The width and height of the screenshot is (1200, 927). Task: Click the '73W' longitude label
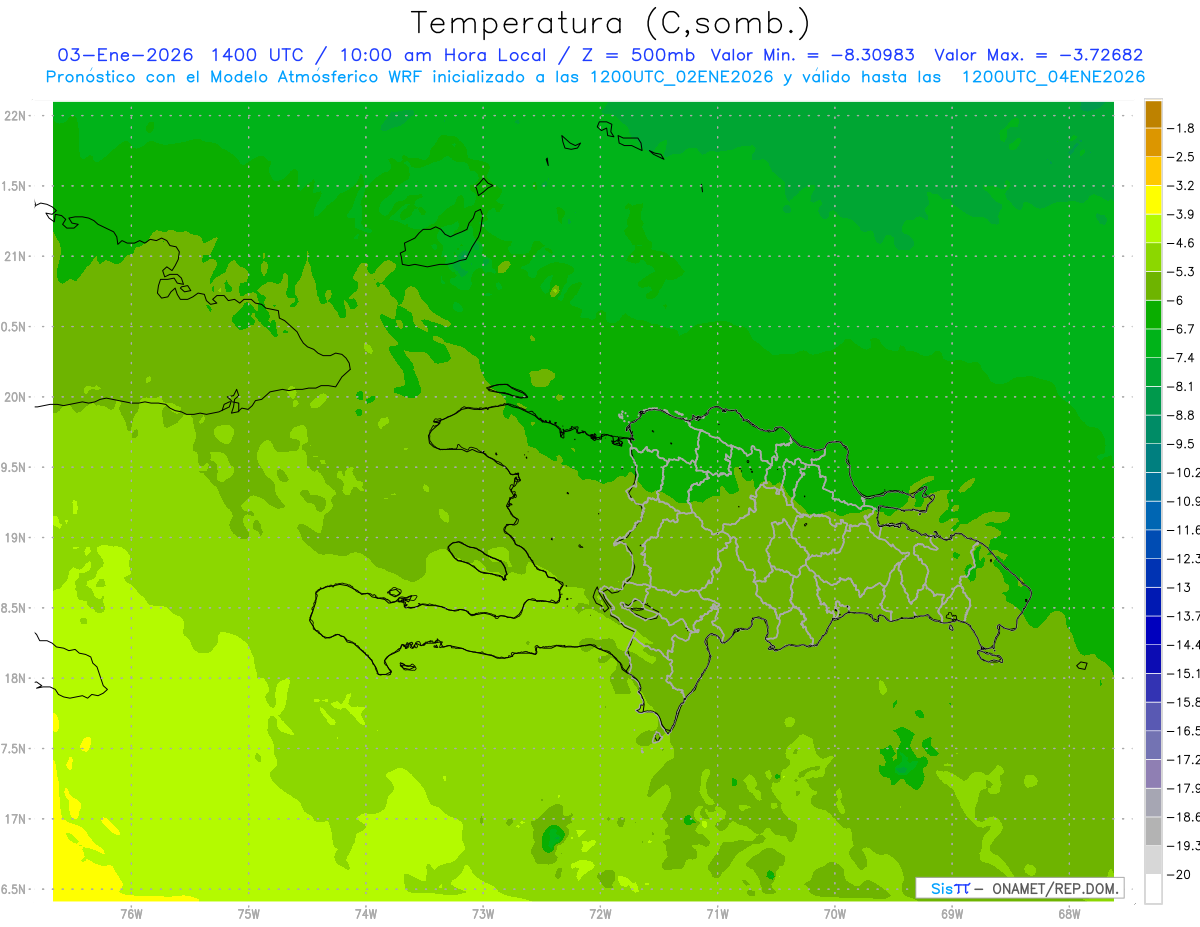(483, 913)
